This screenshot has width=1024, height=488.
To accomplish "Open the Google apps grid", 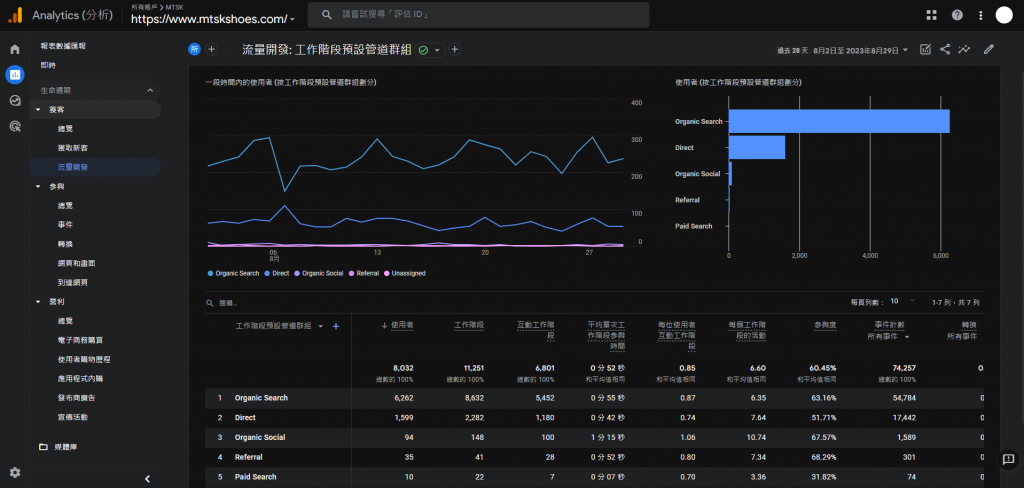I will (x=931, y=15).
